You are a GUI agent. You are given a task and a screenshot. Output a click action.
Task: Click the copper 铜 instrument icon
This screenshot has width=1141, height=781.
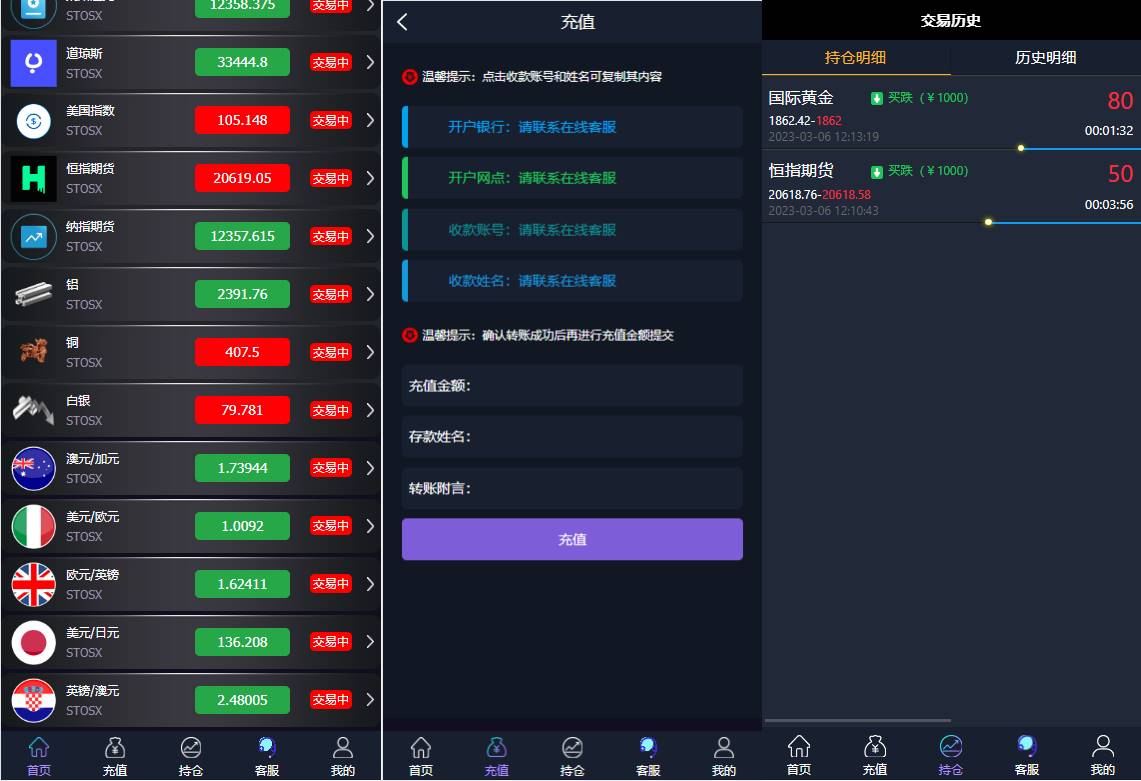pos(33,352)
